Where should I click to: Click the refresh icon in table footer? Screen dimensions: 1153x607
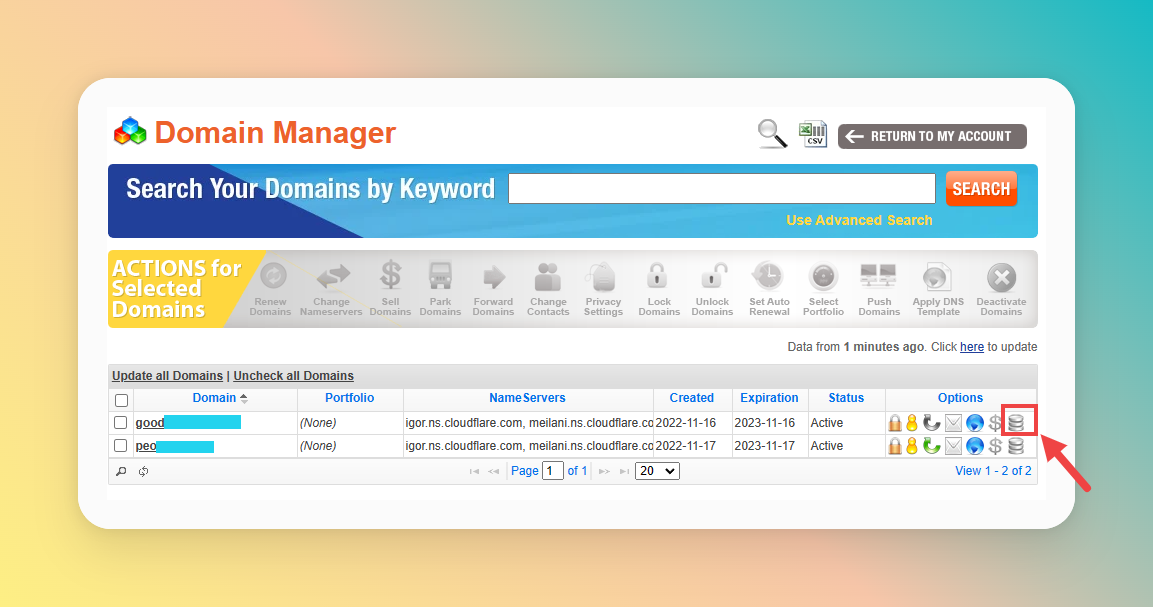coord(144,471)
